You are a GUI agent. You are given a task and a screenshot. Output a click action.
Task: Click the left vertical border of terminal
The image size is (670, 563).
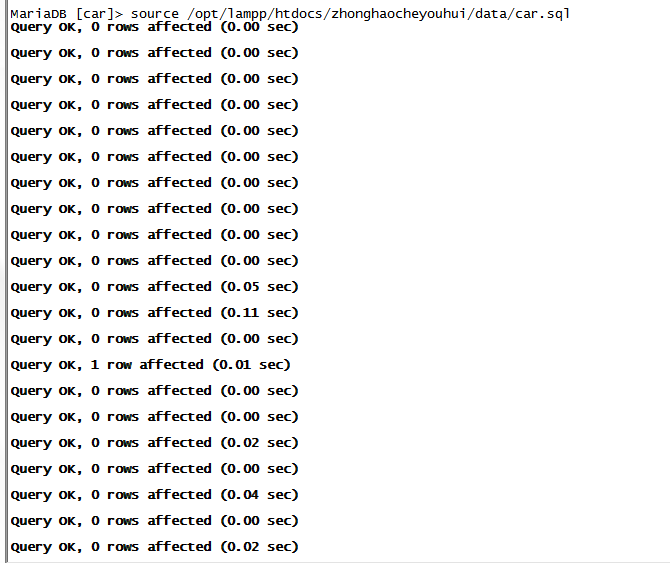tap(6, 282)
